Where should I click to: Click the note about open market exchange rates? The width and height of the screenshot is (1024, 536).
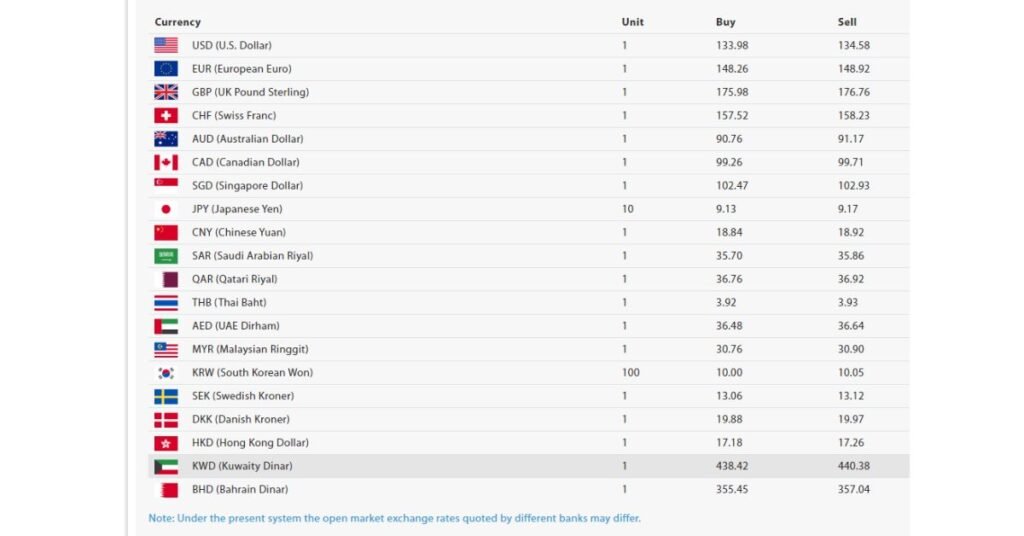click(394, 518)
